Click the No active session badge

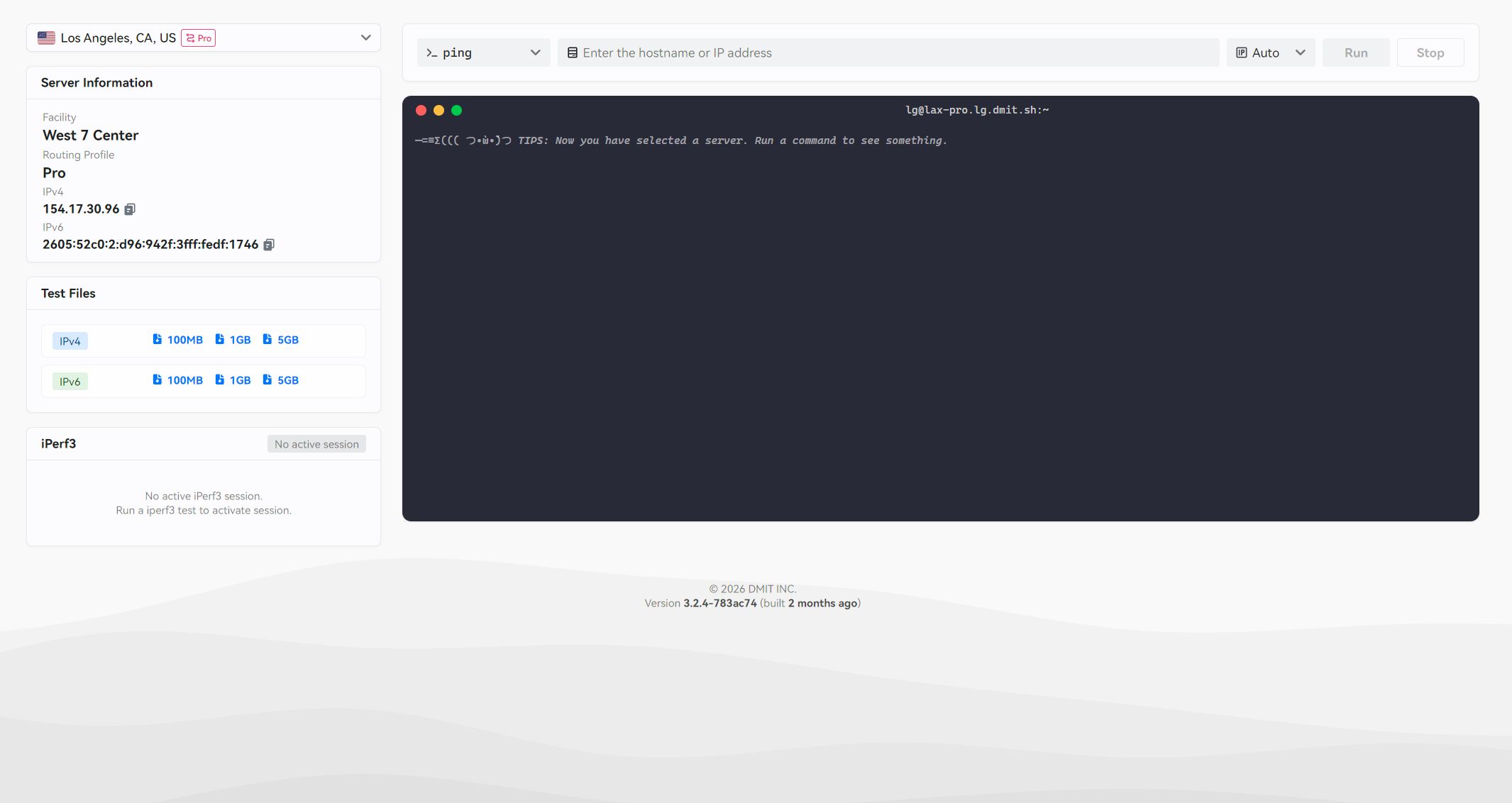click(x=316, y=444)
